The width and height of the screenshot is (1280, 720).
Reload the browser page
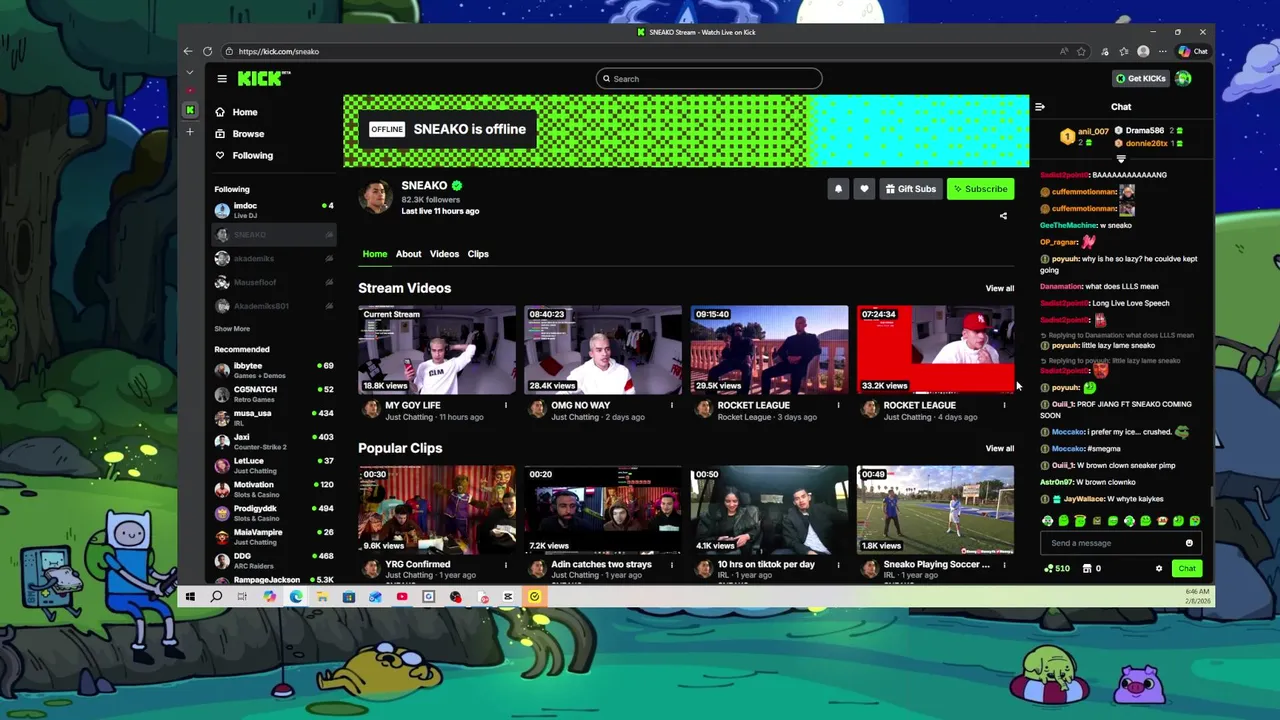click(x=207, y=51)
